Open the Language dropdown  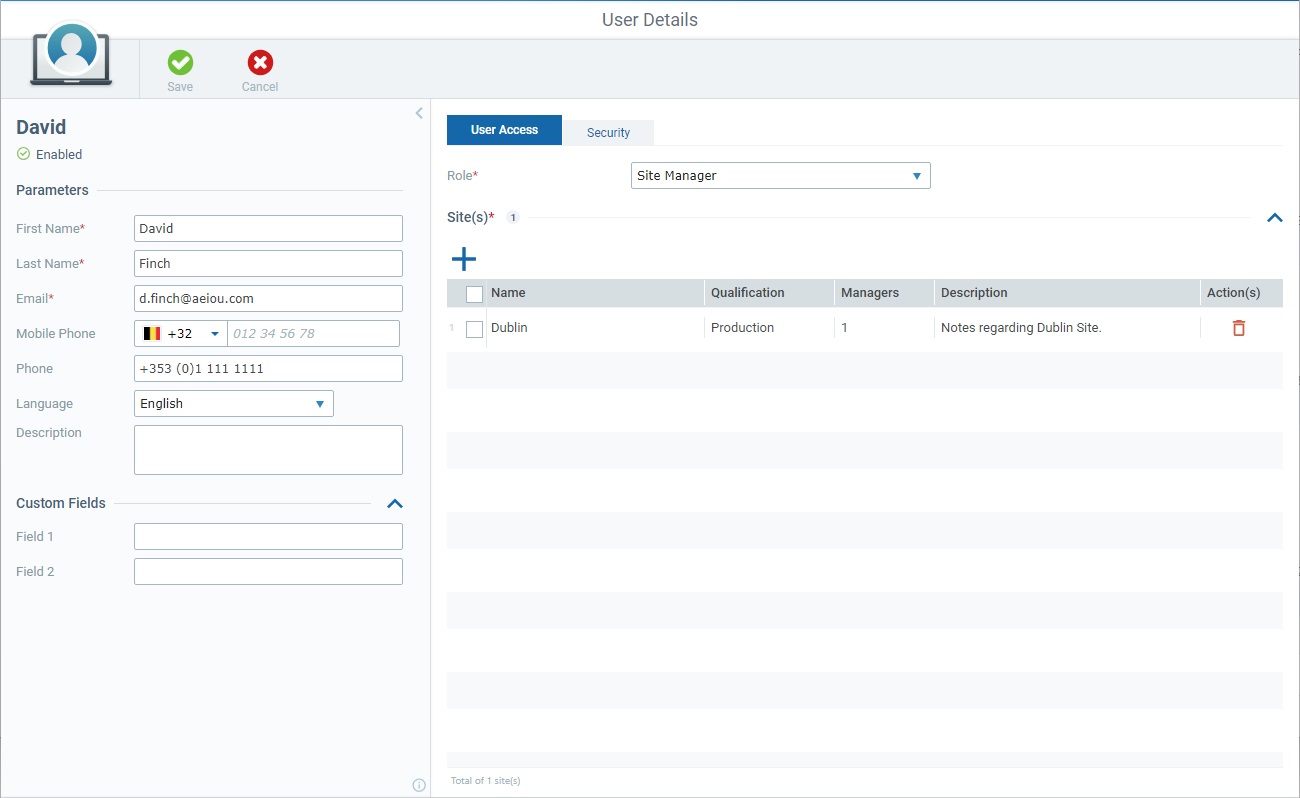pos(234,404)
